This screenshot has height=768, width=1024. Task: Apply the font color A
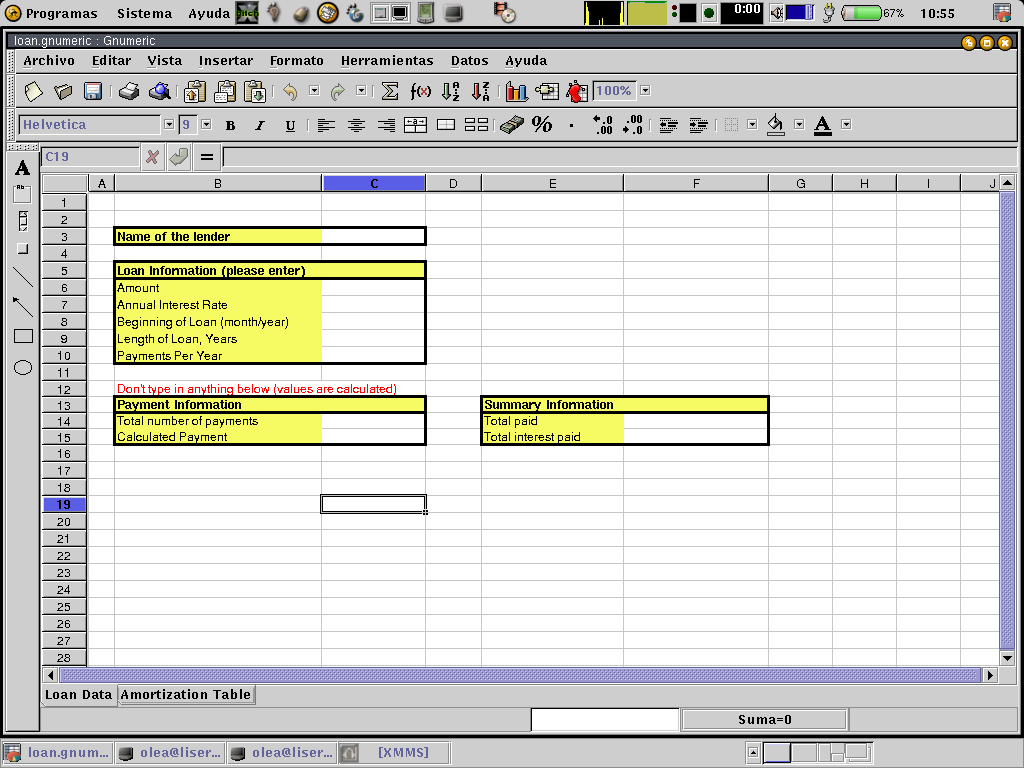pyautogui.click(x=823, y=125)
